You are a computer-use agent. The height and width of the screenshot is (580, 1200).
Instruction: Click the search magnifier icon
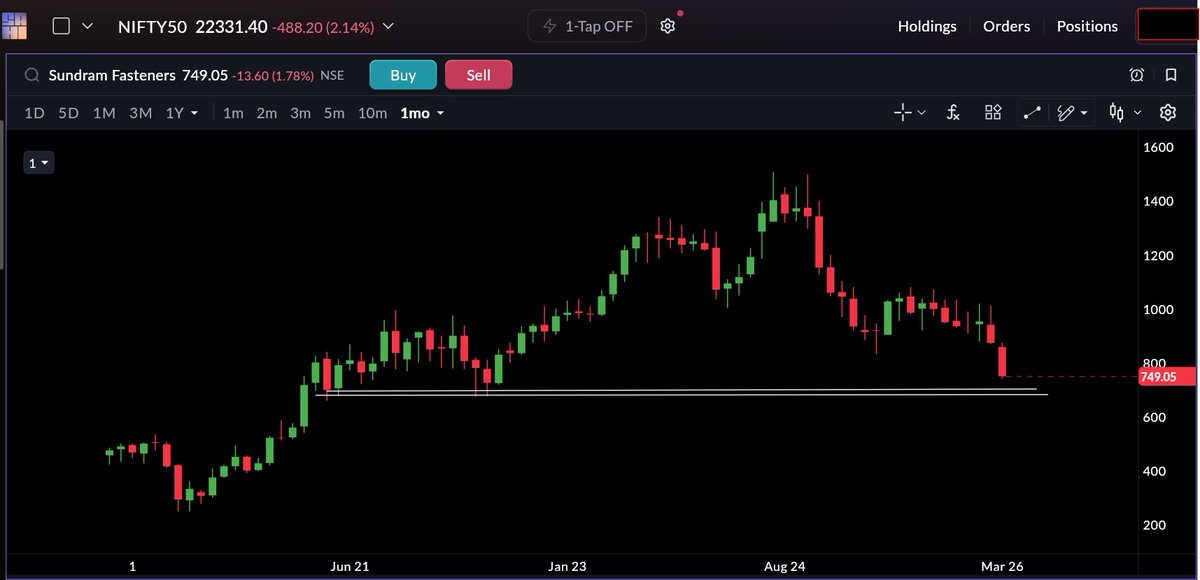[x=32, y=75]
